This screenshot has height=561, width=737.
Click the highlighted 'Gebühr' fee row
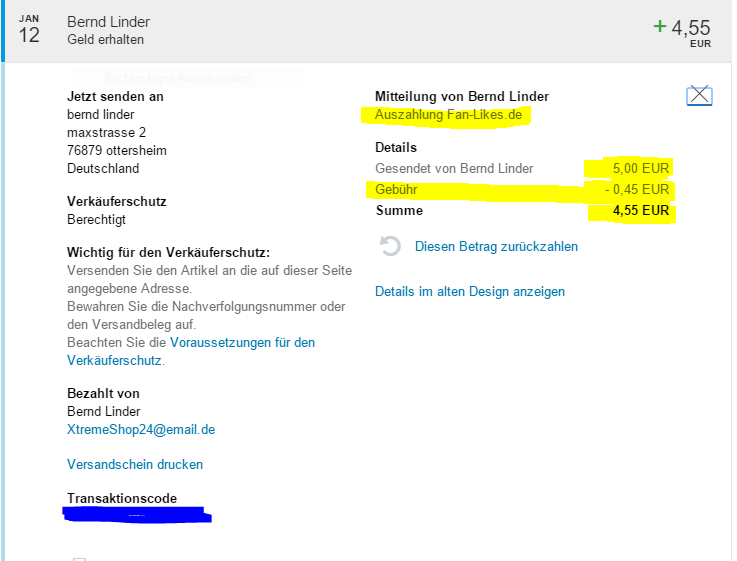click(397, 190)
